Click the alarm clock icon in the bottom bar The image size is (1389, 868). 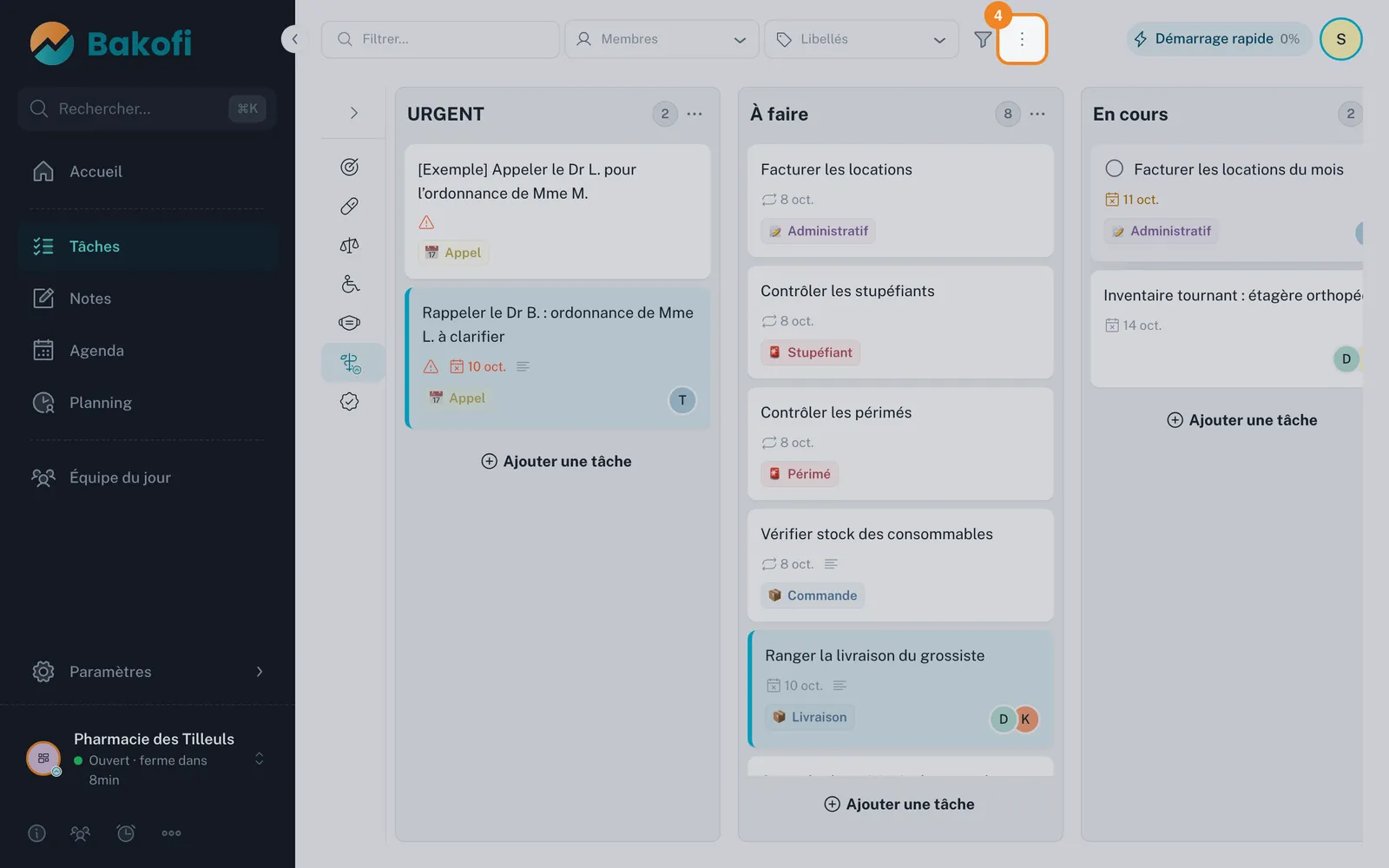126,833
